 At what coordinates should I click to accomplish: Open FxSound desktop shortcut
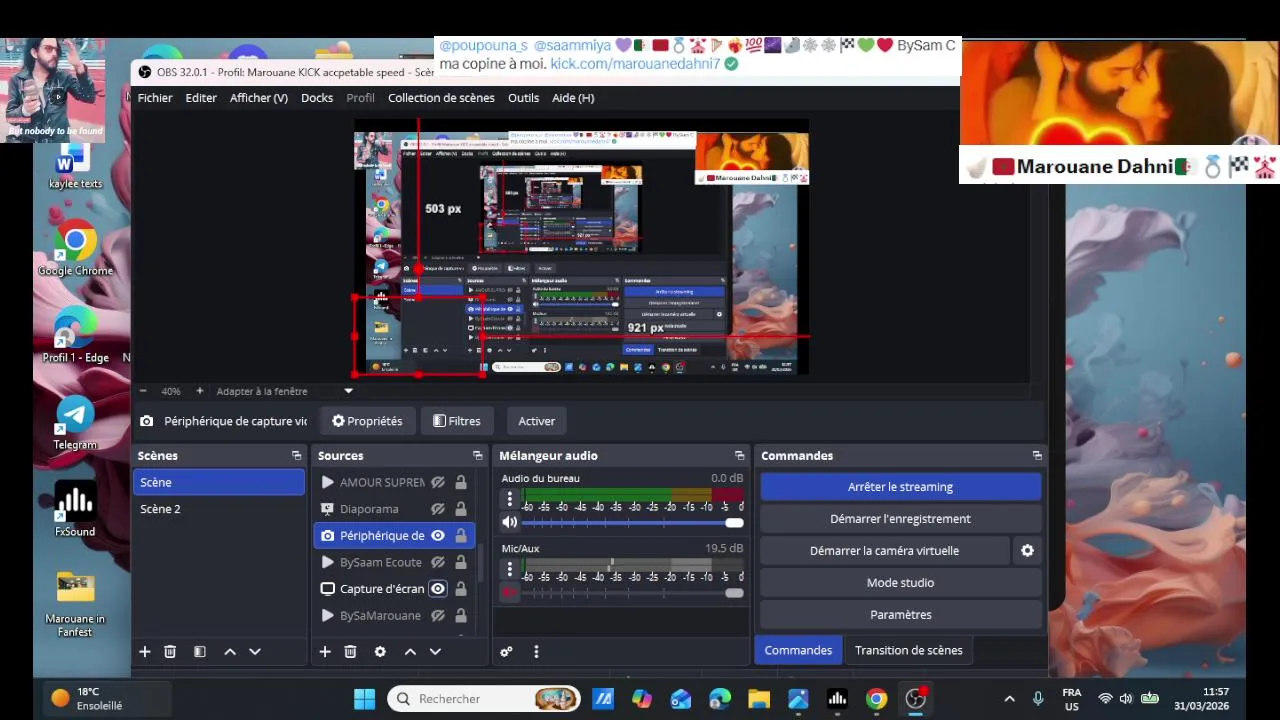[x=75, y=510]
